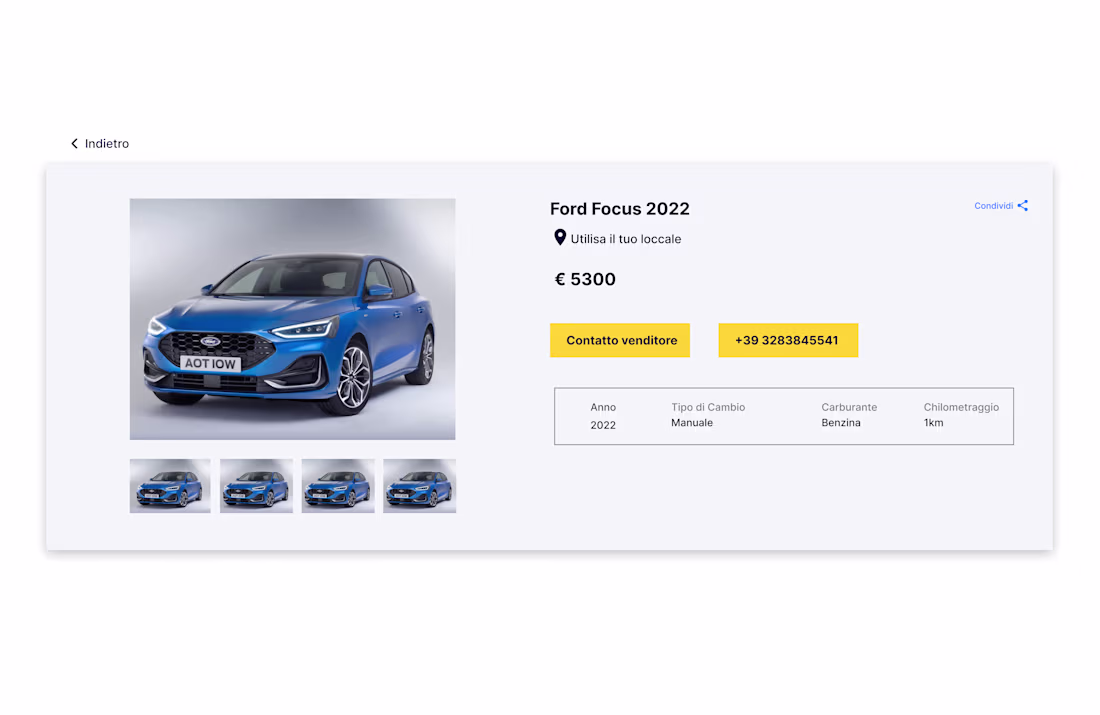1100x715 pixels.
Task: Select the first car thumbnail
Action: (170, 486)
